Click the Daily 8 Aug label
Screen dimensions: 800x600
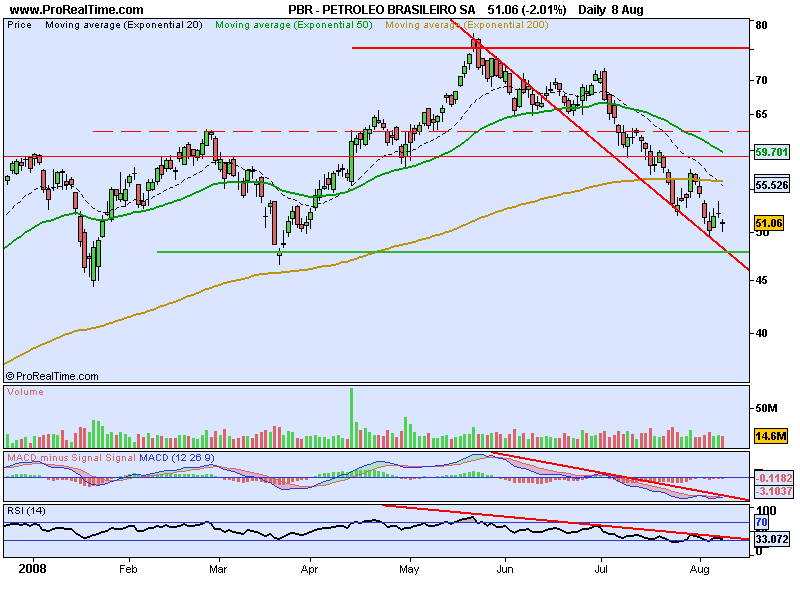click(x=611, y=10)
